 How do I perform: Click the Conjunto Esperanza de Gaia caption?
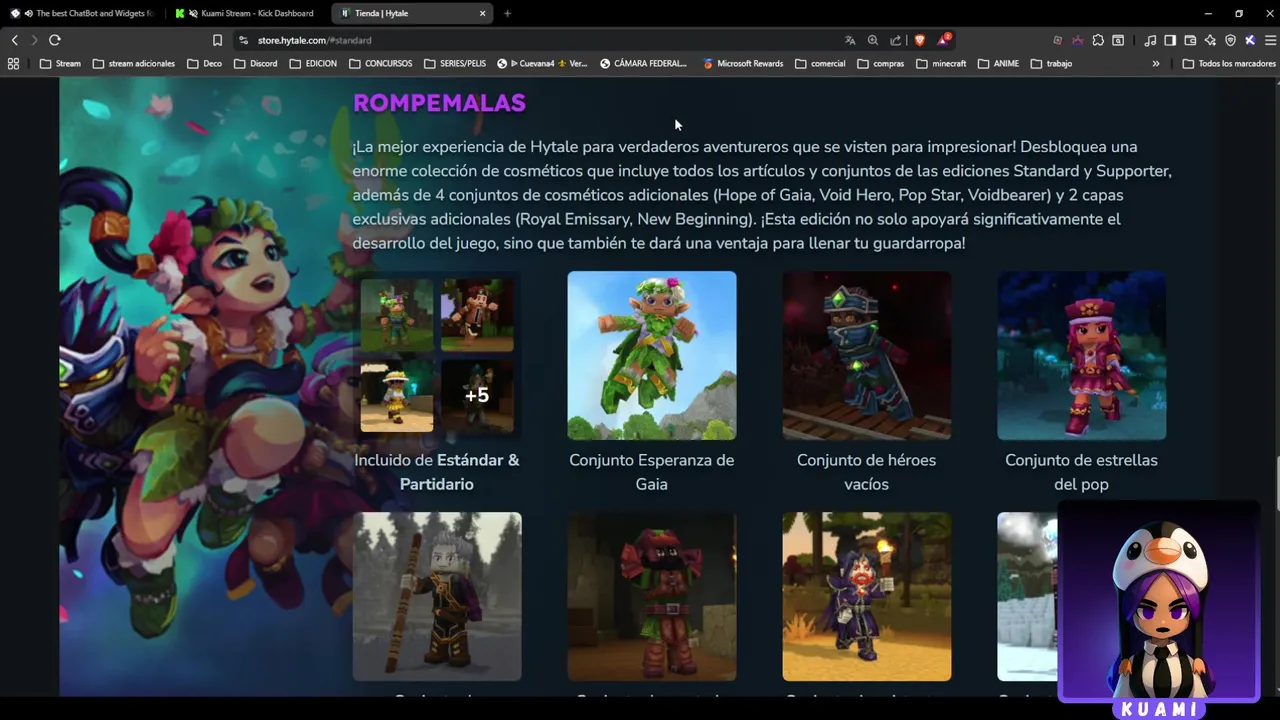pos(652,472)
